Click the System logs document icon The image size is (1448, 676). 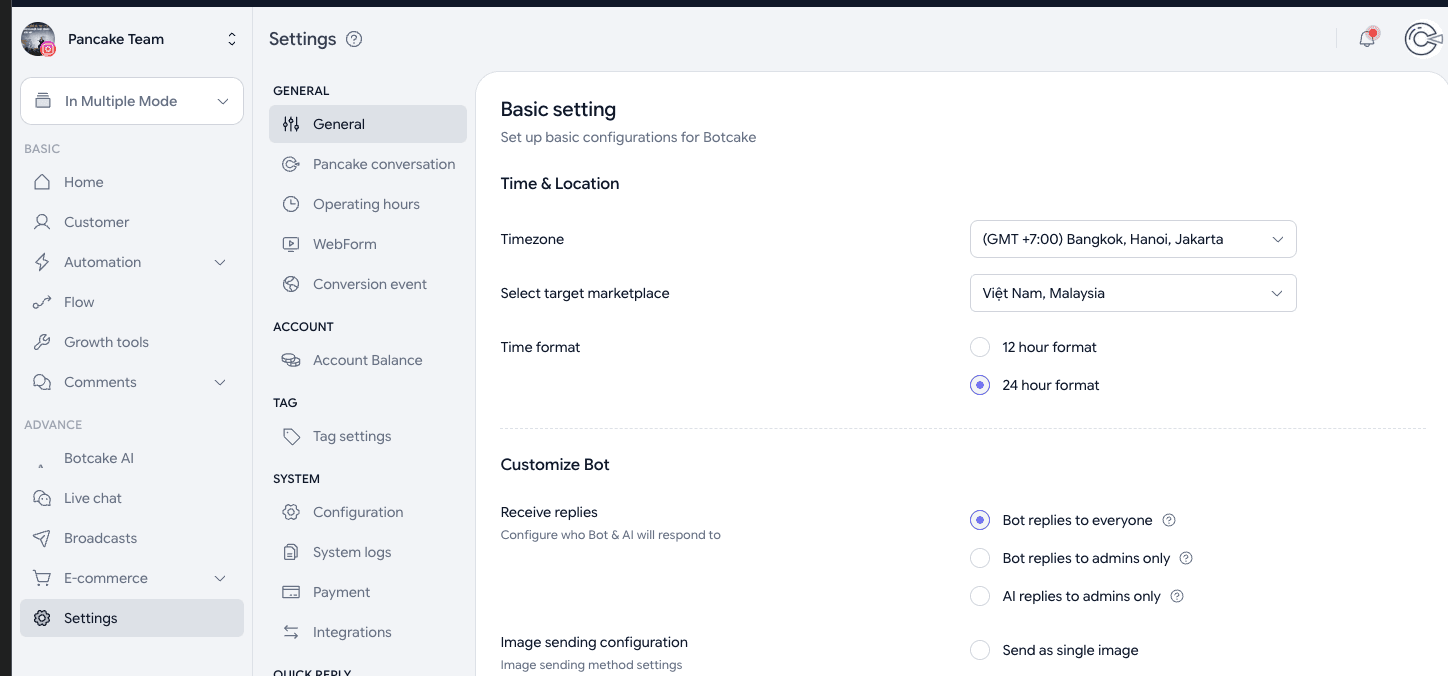[291, 552]
